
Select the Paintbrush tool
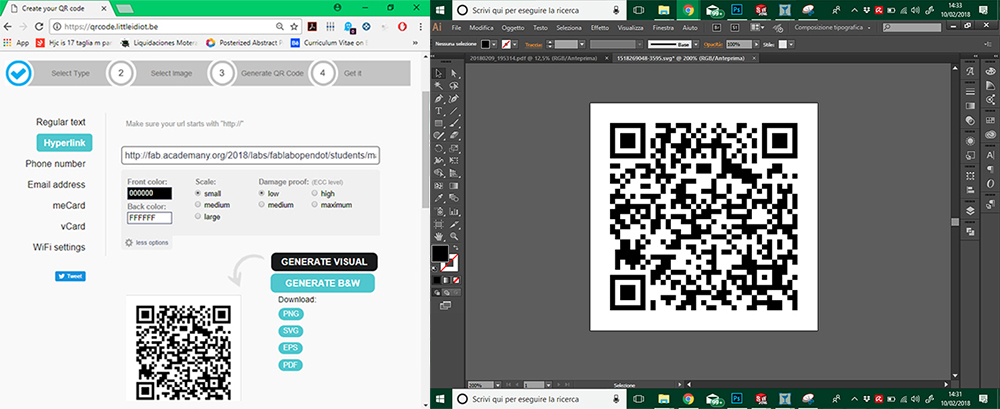tap(455, 124)
